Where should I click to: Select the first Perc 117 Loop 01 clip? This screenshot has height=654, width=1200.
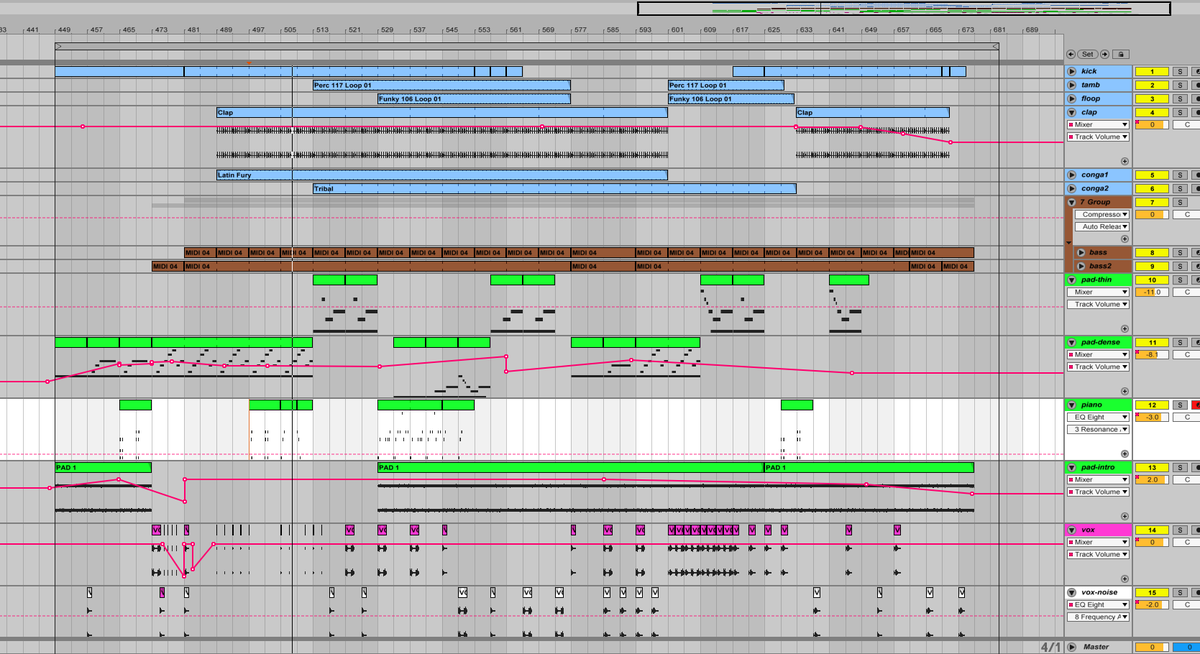[441, 85]
